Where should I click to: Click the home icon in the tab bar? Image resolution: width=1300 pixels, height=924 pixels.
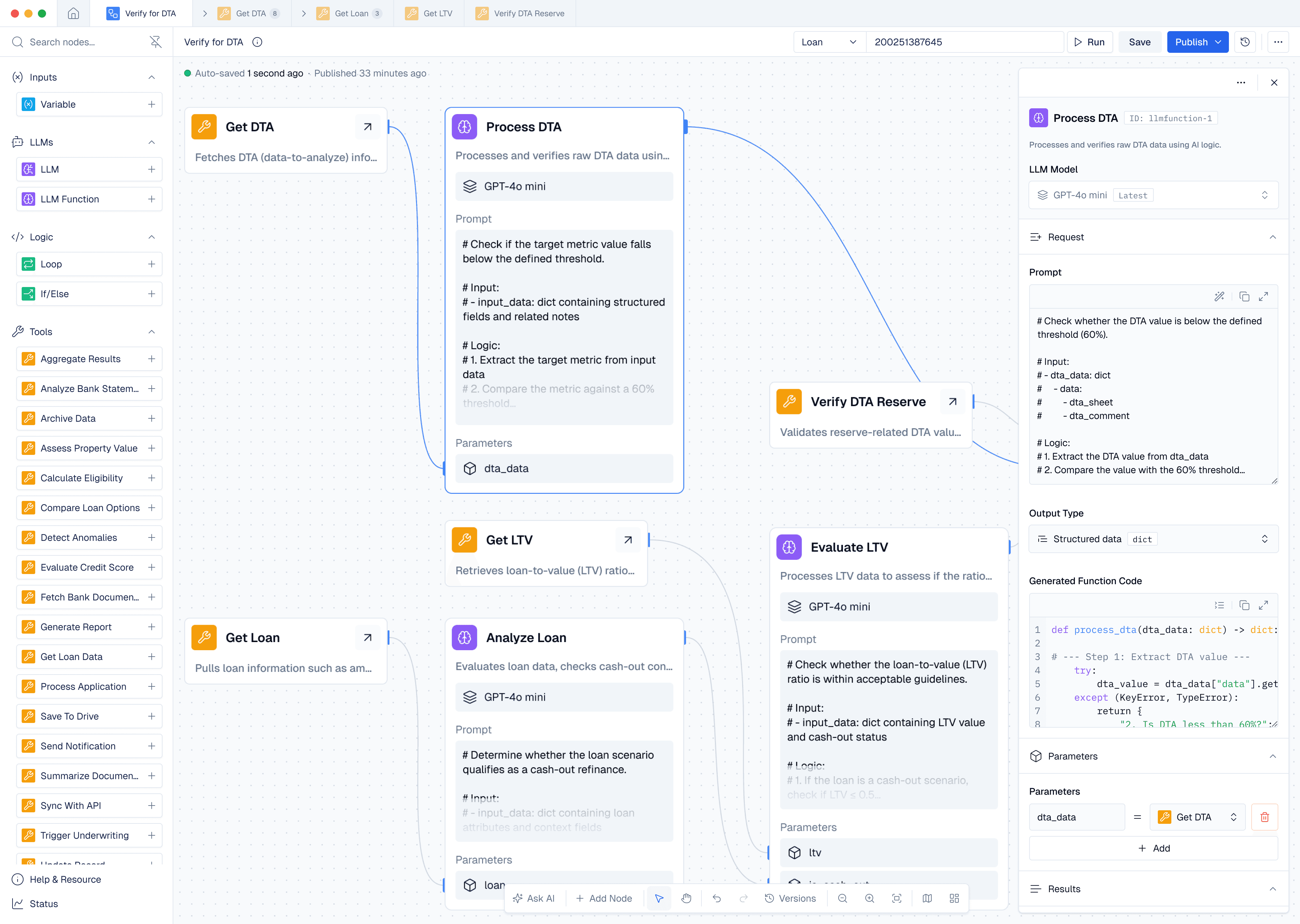73,13
